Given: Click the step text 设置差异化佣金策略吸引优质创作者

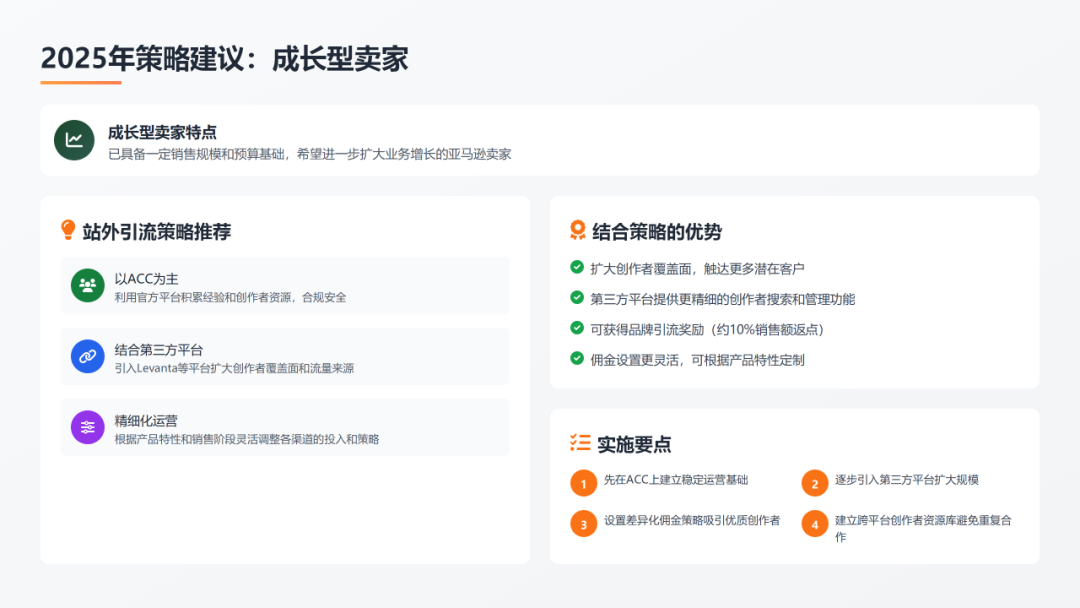Looking at the screenshot, I should [692, 521].
